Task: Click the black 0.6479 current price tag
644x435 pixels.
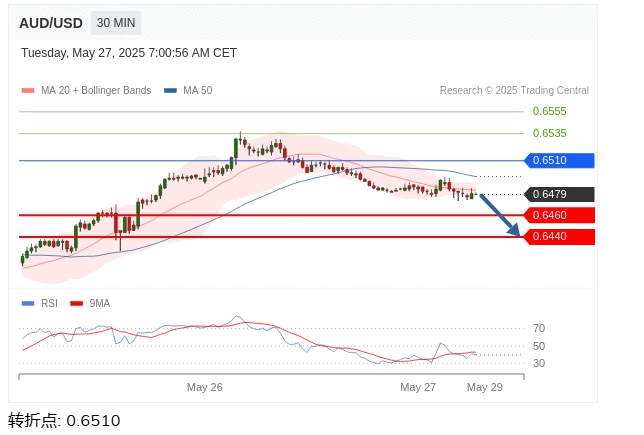Action: point(559,194)
